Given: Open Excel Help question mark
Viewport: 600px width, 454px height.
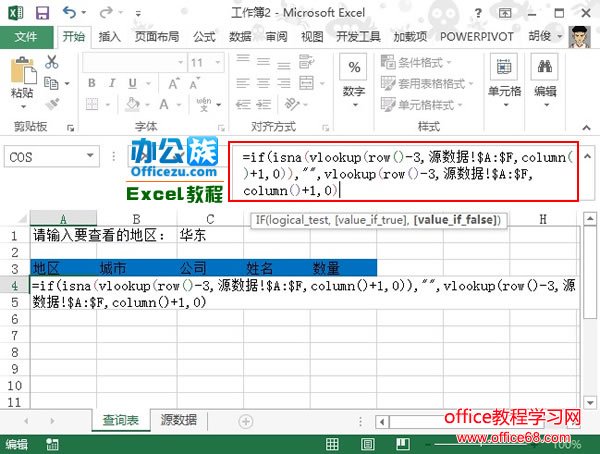Looking at the screenshot, I should [x=478, y=13].
